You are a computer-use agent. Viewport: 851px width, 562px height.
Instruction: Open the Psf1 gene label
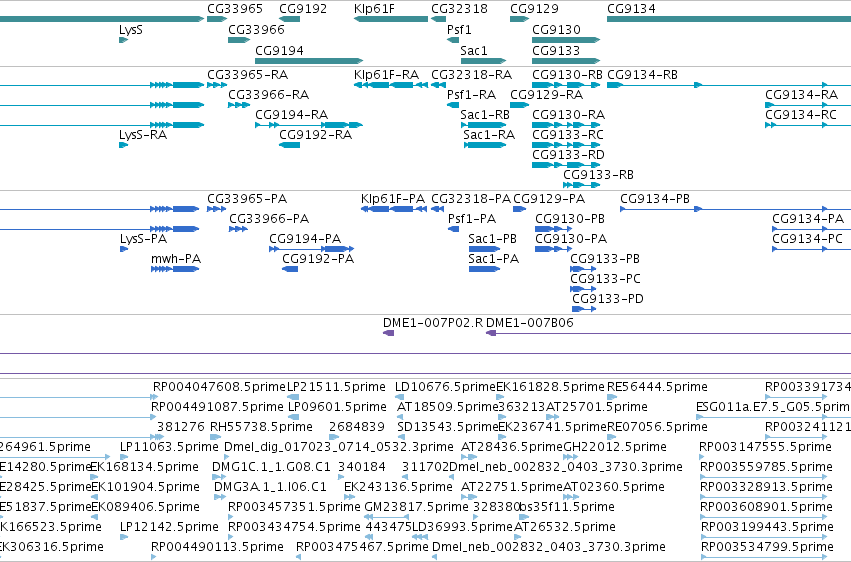click(459, 30)
